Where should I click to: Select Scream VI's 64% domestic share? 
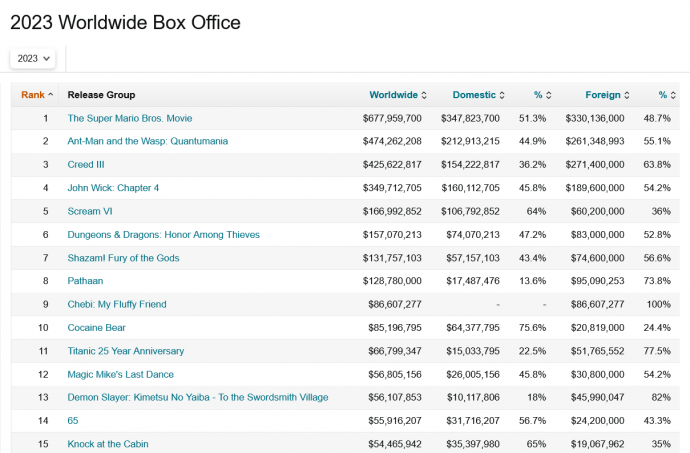[x=536, y=211]
